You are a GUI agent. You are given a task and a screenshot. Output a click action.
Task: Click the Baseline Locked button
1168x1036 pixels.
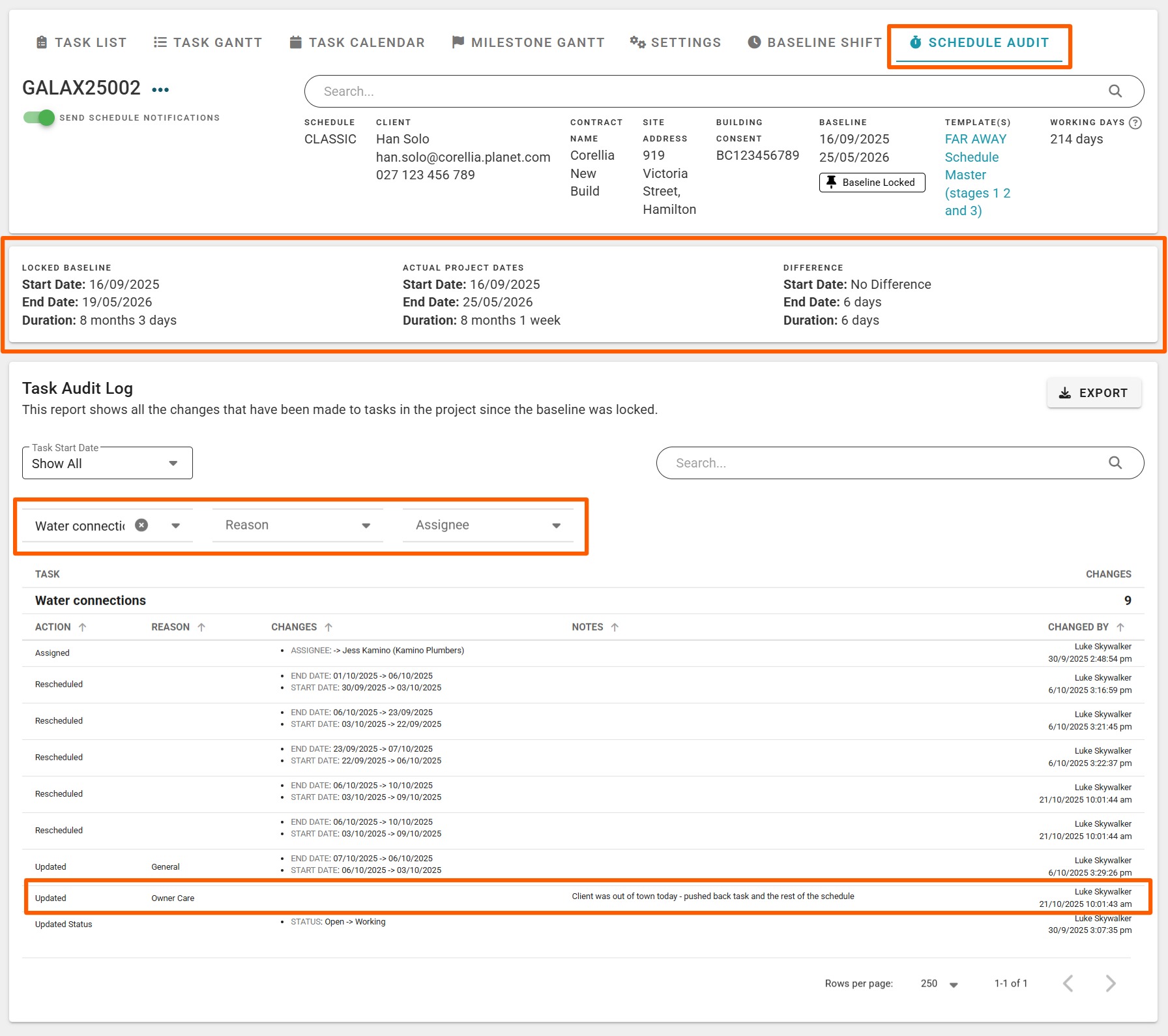(x=871, y=183)
